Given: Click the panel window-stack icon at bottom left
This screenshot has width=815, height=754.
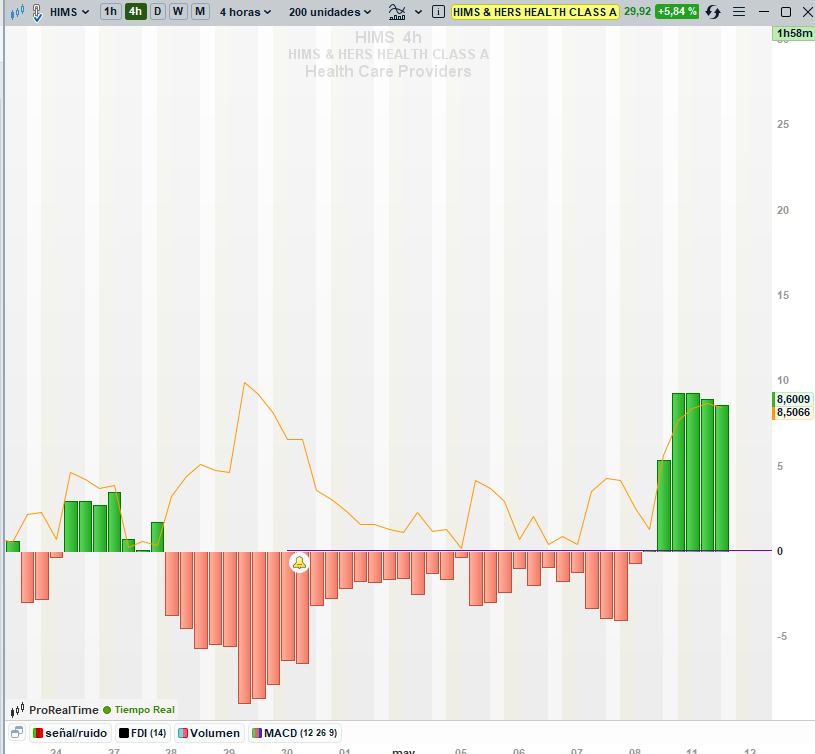Looking at the screenshot, I should coord(17,733).
